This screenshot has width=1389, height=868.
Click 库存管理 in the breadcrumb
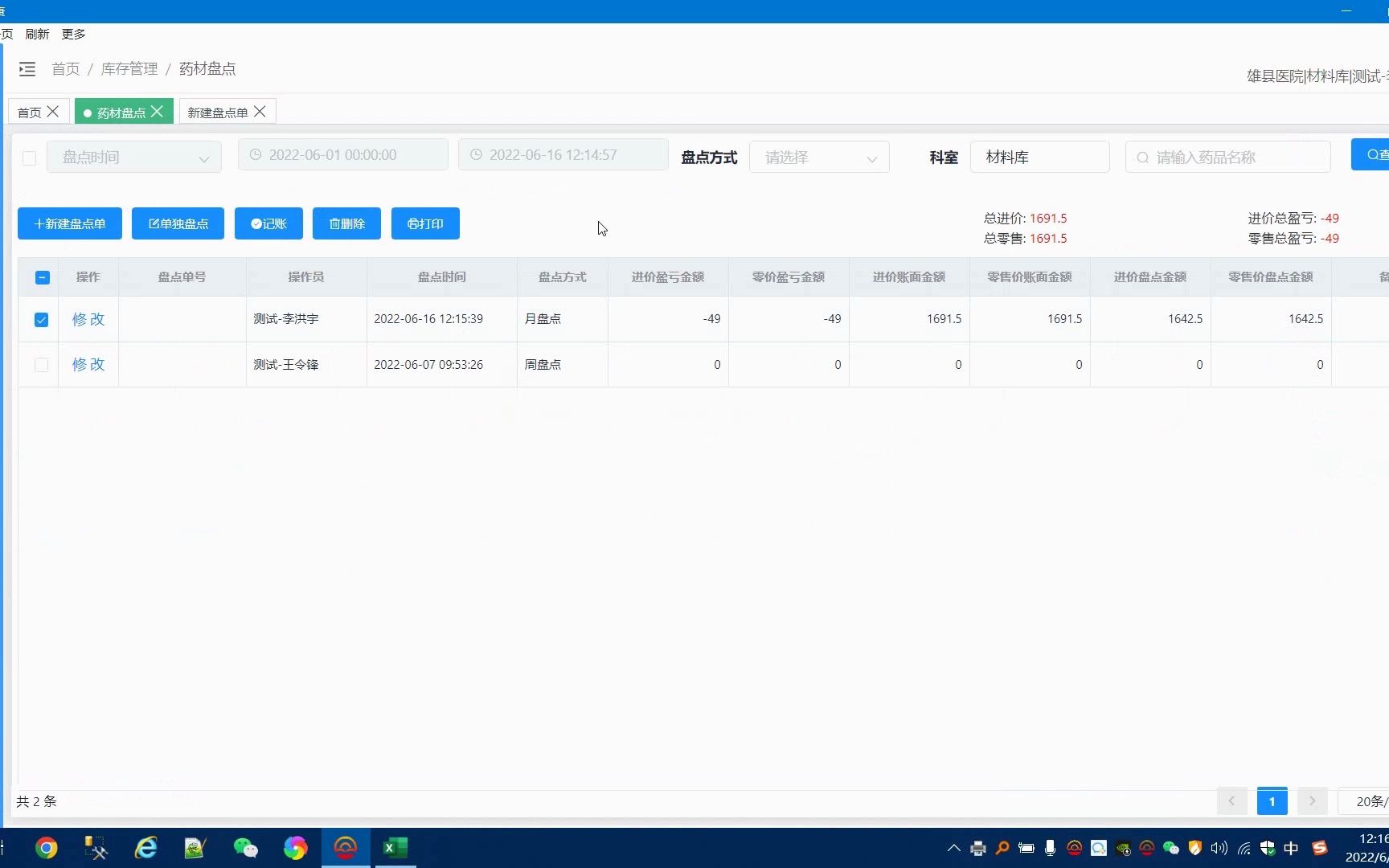pos(129,69)
